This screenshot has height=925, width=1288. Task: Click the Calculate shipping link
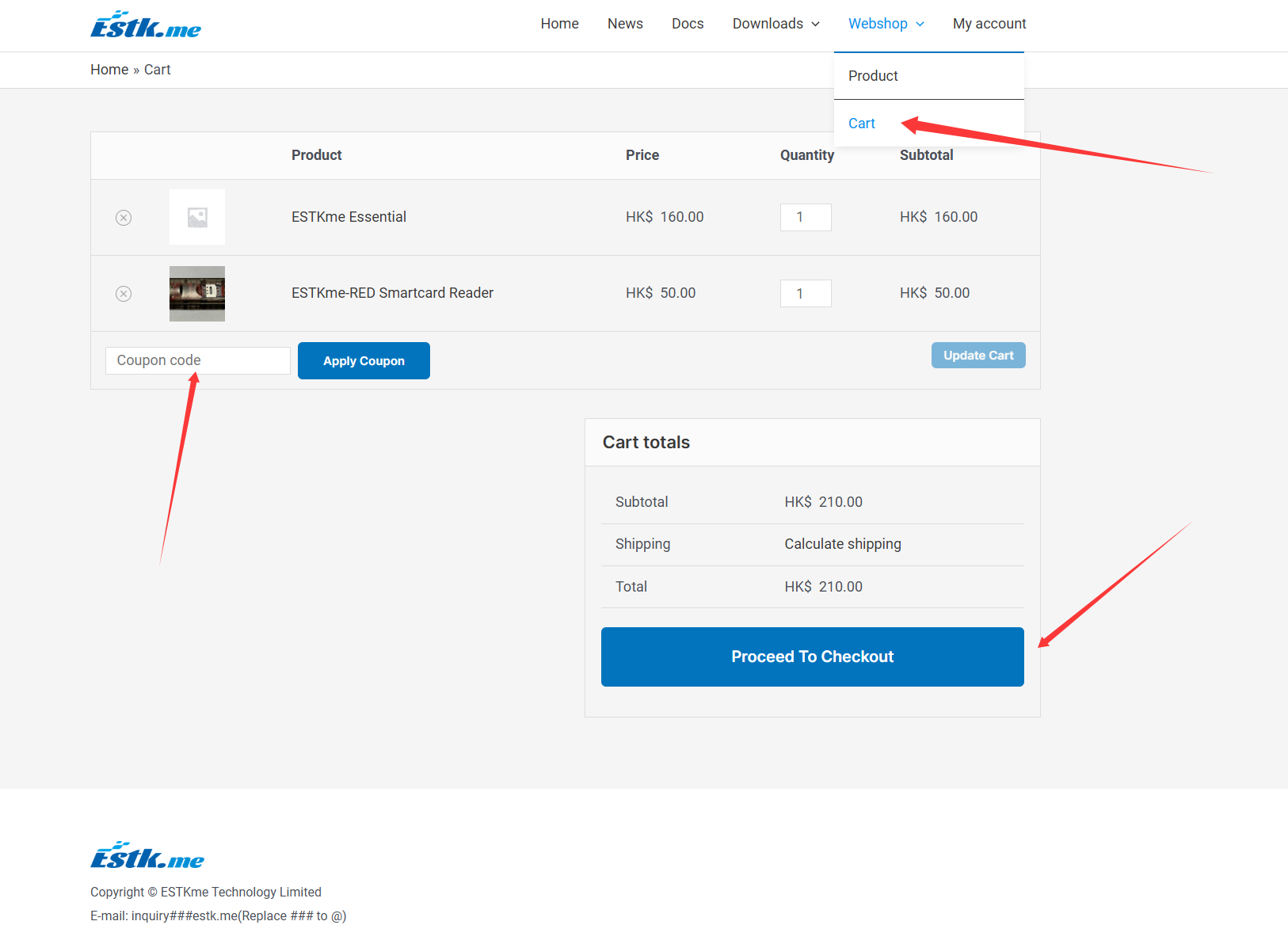click(x=843, y=544)
